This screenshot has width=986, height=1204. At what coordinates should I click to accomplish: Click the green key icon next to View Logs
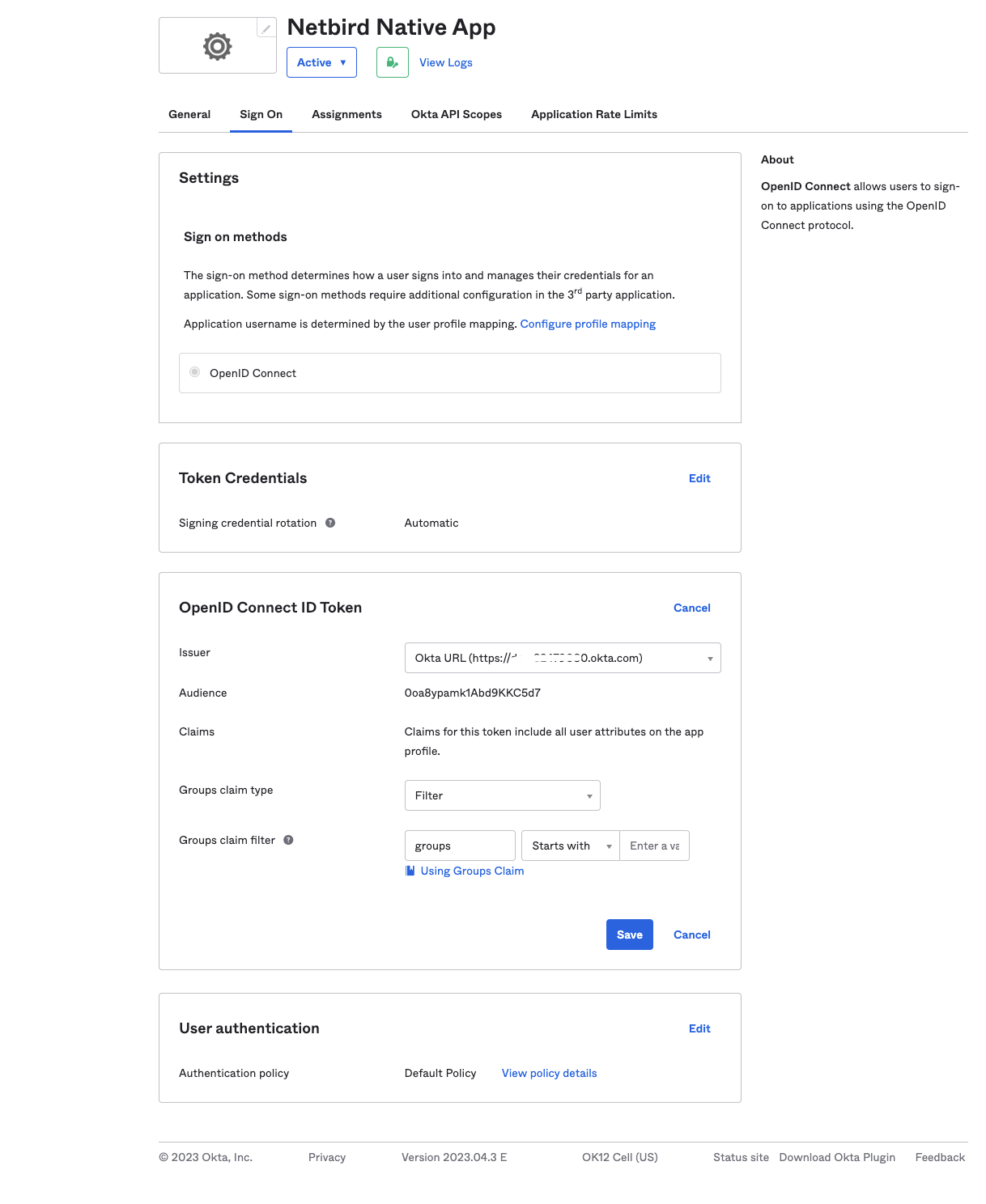click(392, 61)
